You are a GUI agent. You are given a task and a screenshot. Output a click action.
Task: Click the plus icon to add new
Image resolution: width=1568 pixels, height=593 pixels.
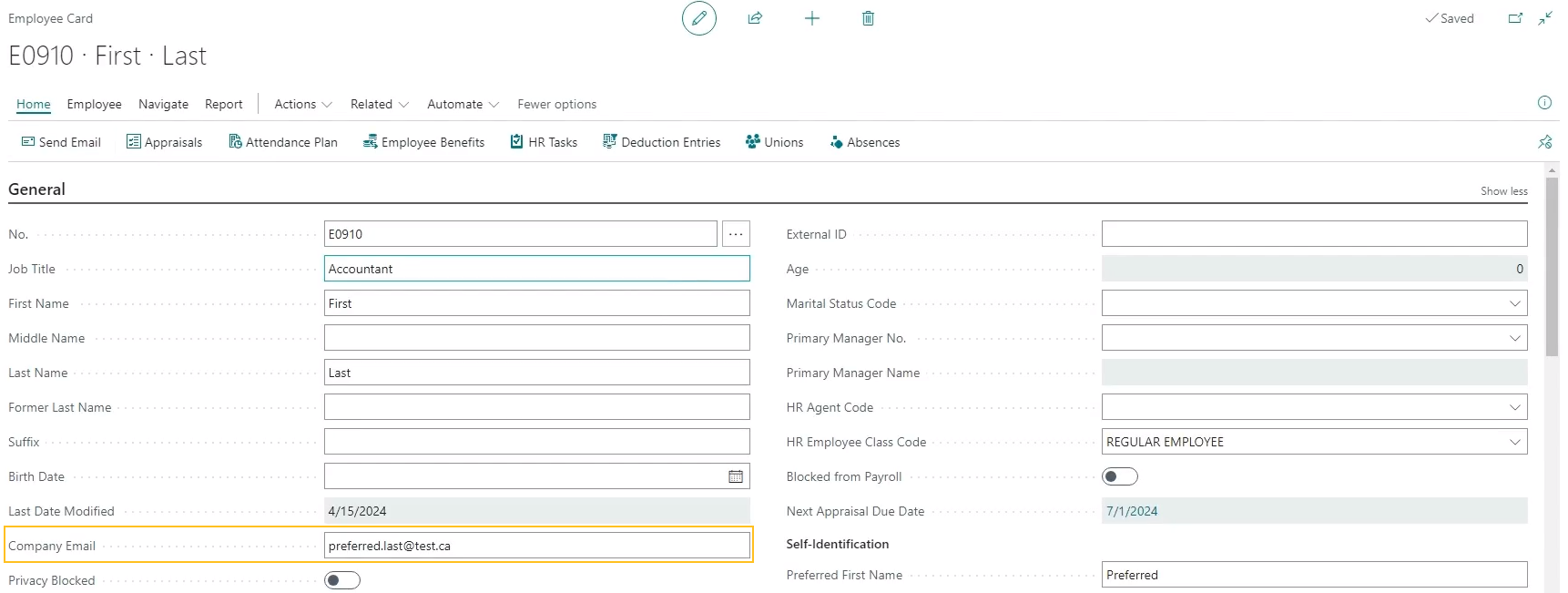point(811,18)
